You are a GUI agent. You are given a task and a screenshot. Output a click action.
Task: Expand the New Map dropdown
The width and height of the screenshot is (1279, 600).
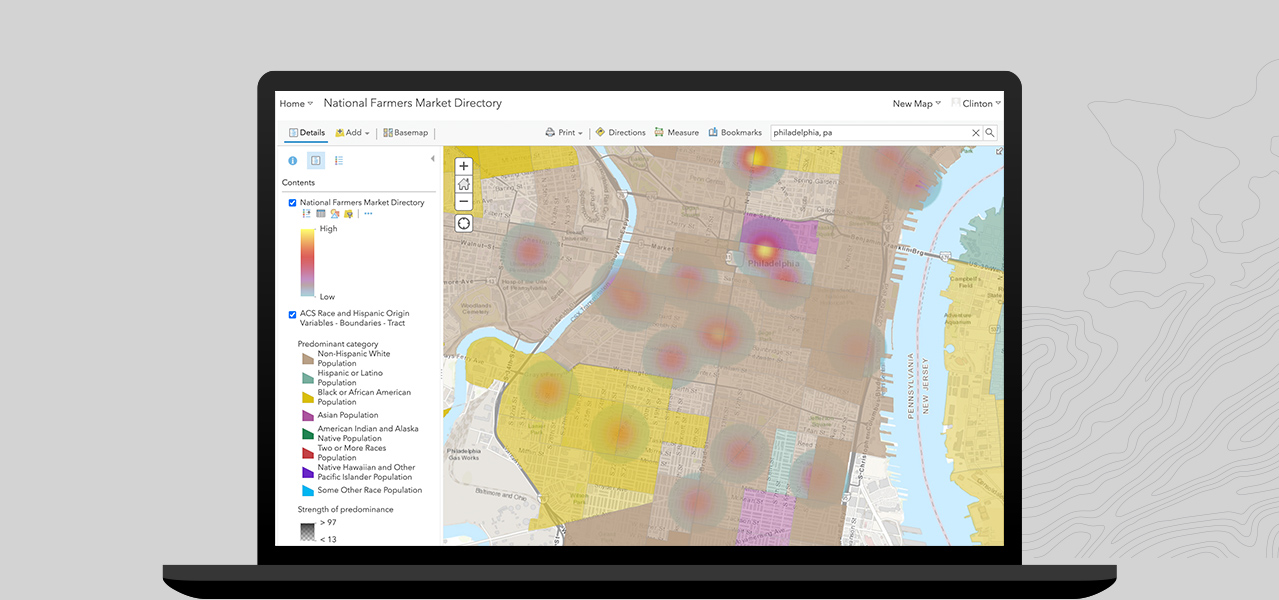coord(917,104)
